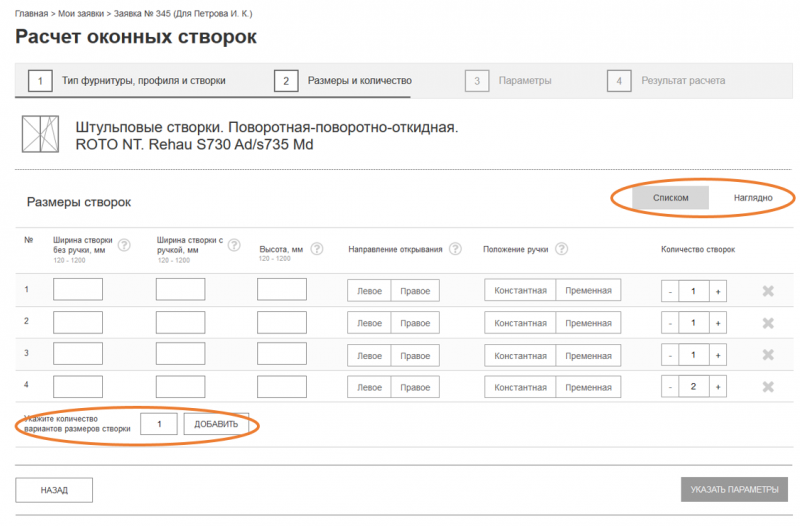The width and height of the screenshot is (800, 526).
Task: Increase sash quantity in row 3
Action: click(x=718, y=355)
